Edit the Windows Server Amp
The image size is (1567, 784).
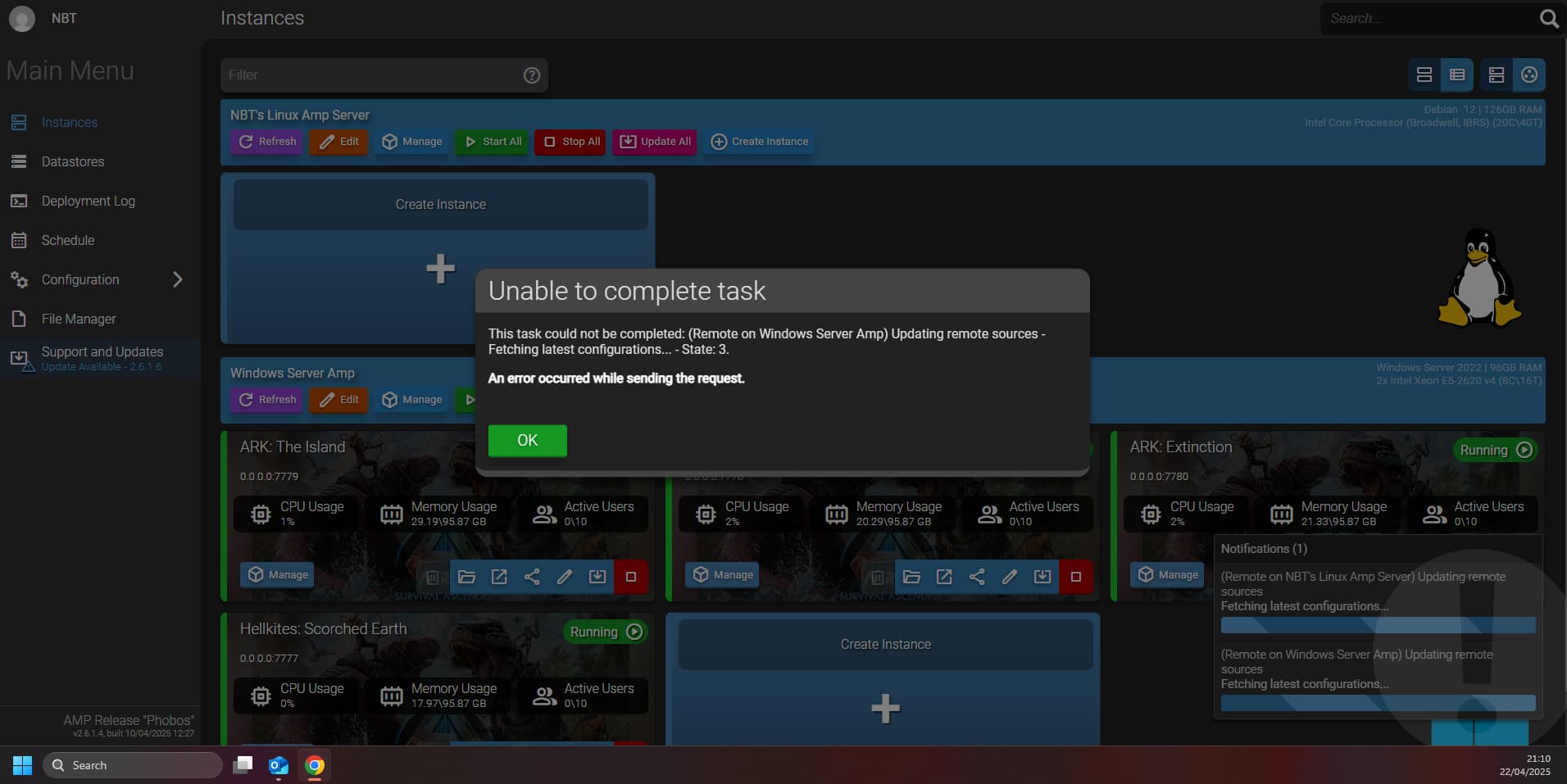pyautogui.click(x=338, y=400)
